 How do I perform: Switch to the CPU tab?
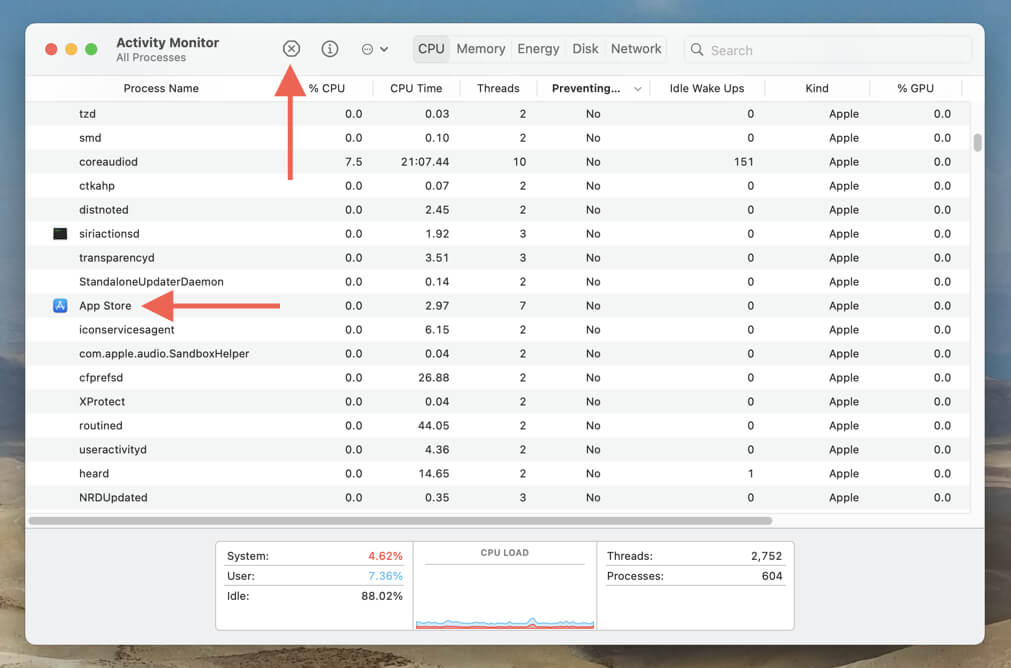click(431, 49)
